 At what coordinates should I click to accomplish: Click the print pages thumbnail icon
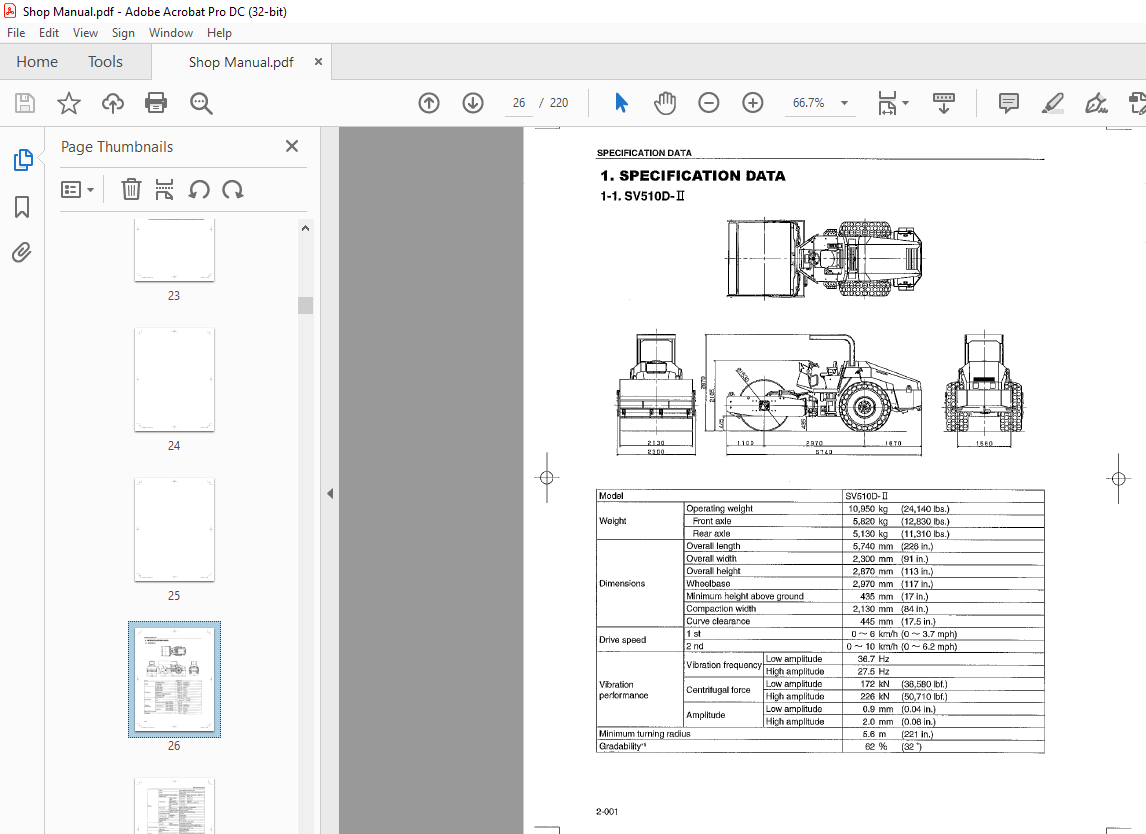click(164, 190)
